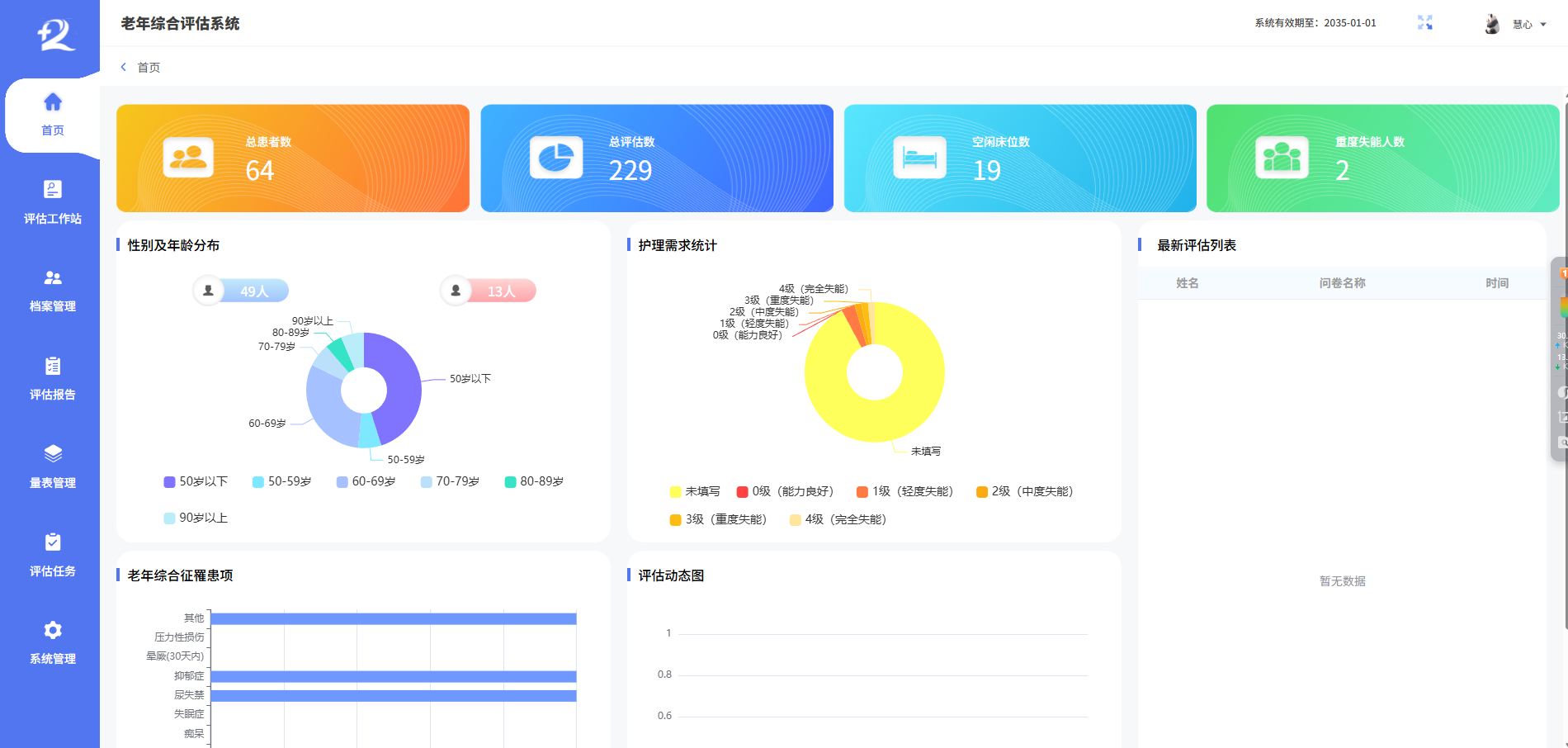Open 系统管理 gear icon
The image size is (1568, 748).
tap(53, 631)
